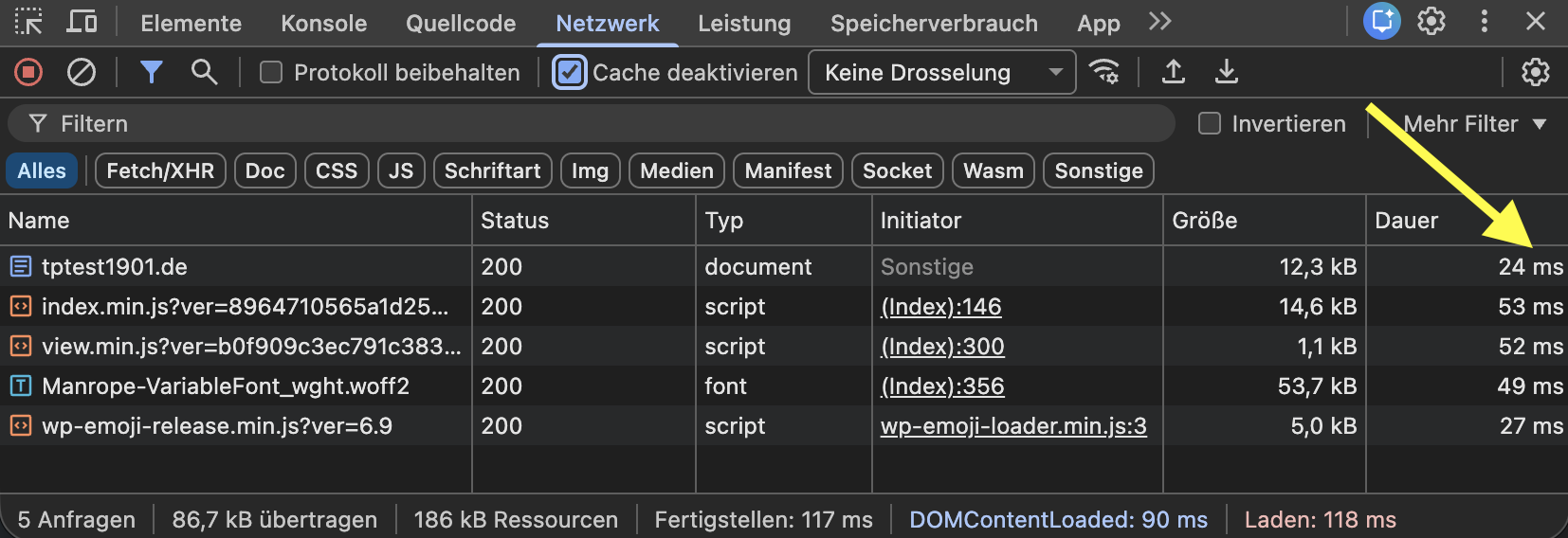1568x538 pixels.
Task: Open the wp-emoji-loader.min.js:3 initiator link
Action: 1013,426
